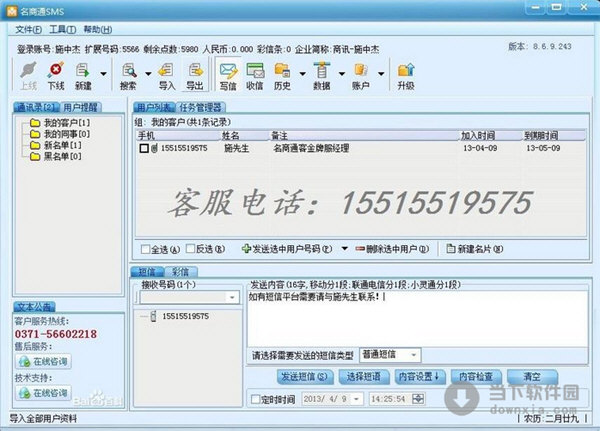Click the 加入时间 column header
The image size is (600, 431).
tap(491, 136)
